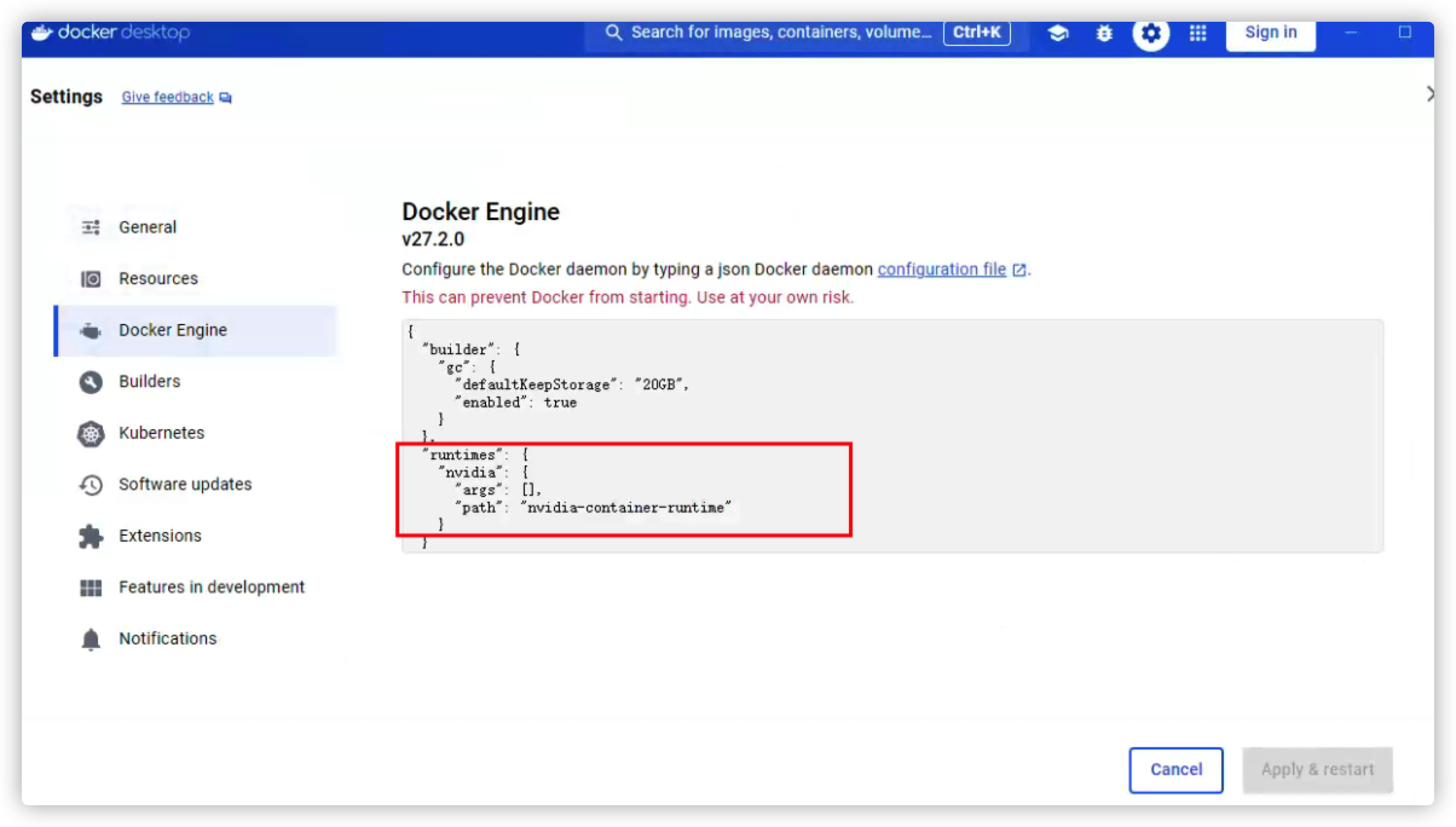The height and width of the screenshot is (827, 1456).
Task: Click the Cancel button
Action: [1176, 770]
